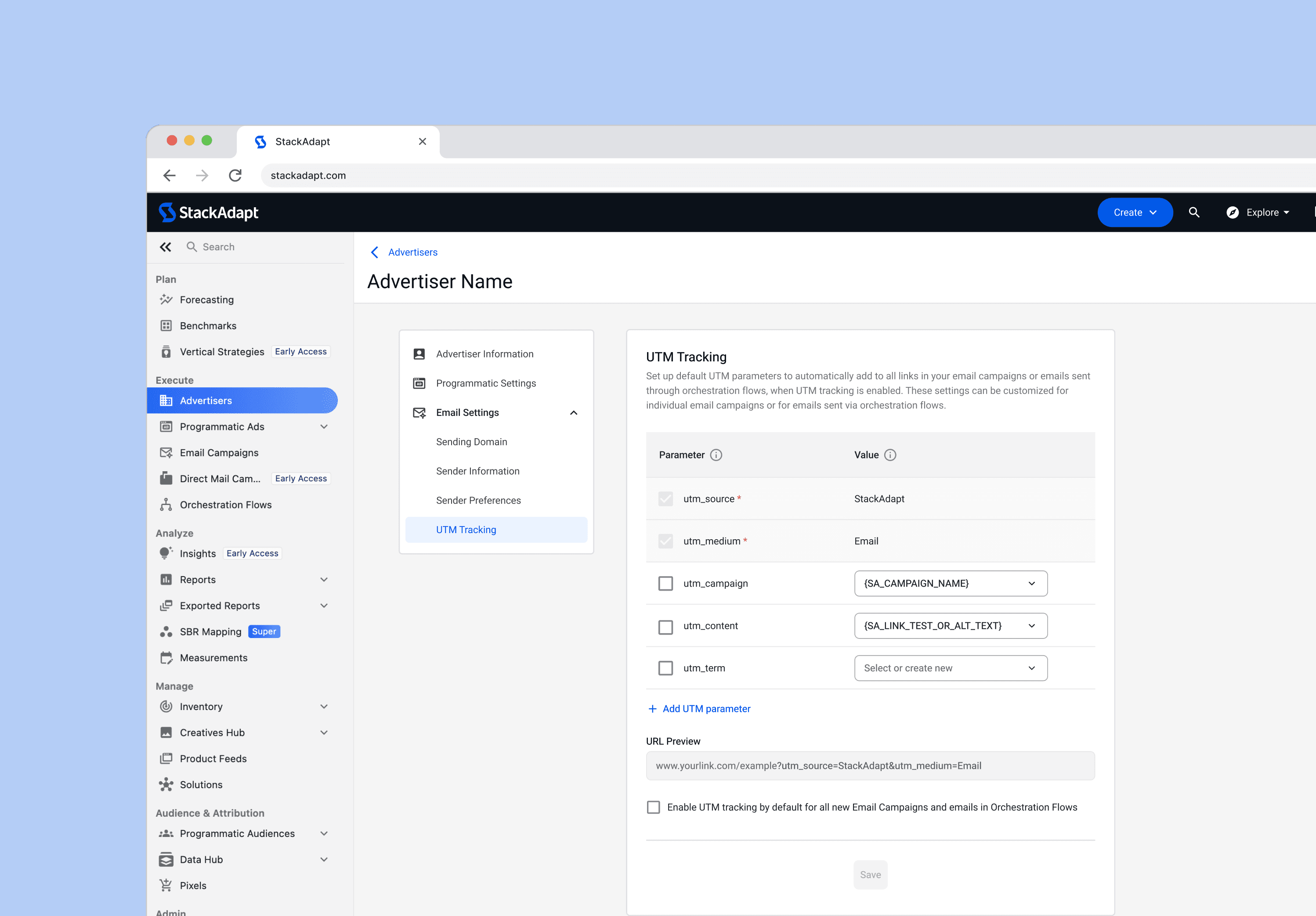Select UTM Tracking settings

point(496,530)
